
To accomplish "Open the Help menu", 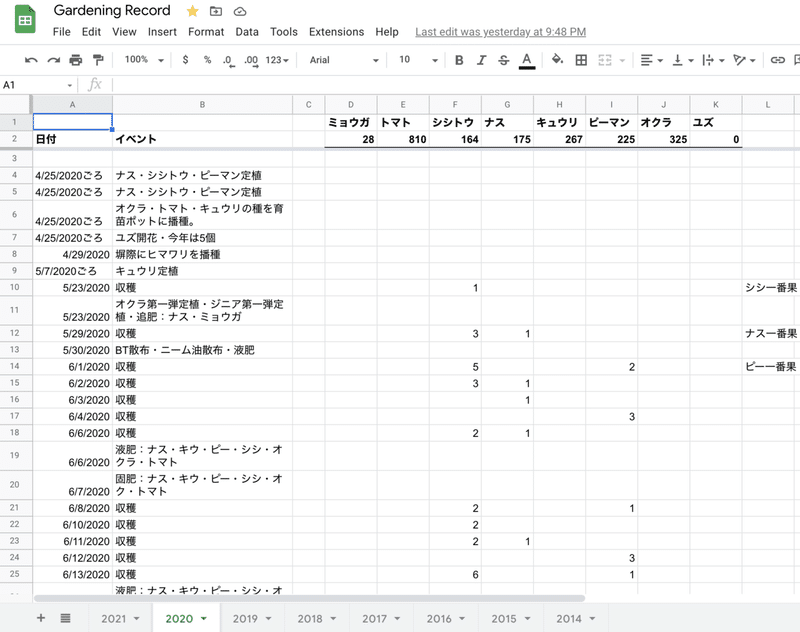I will (387, 32).
